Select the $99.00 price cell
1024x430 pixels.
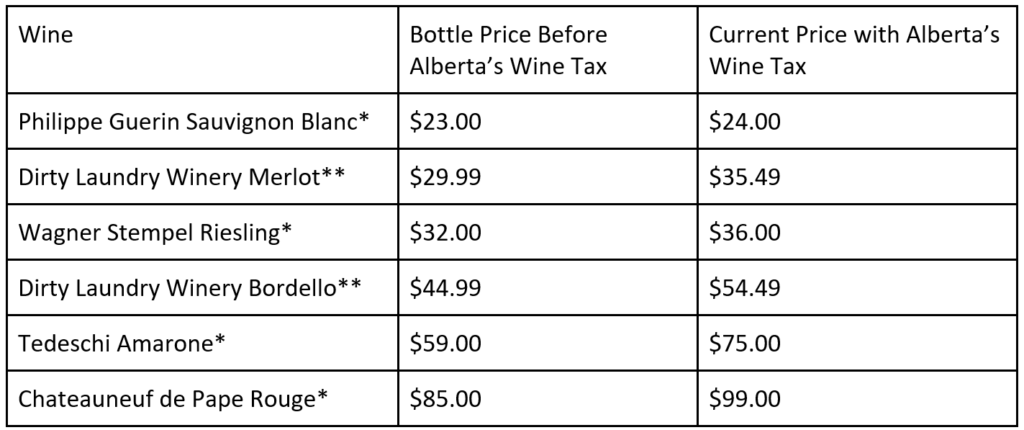[744, 399]
